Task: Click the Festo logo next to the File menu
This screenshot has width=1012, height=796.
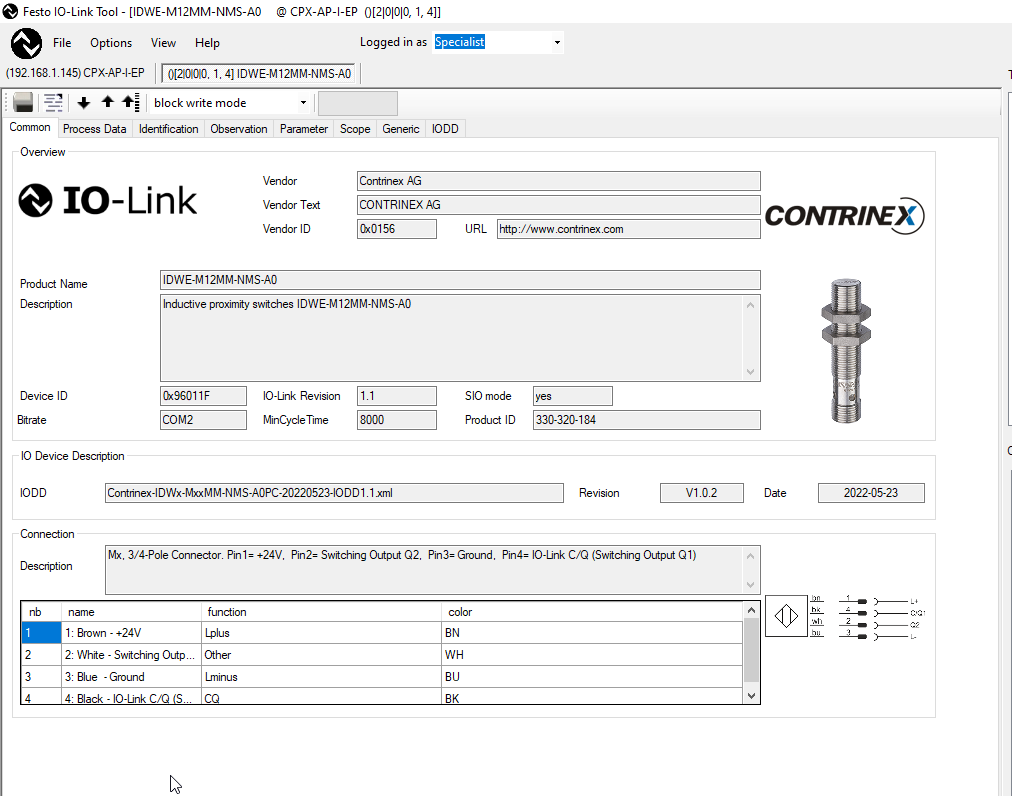Action: coord(26,43)
